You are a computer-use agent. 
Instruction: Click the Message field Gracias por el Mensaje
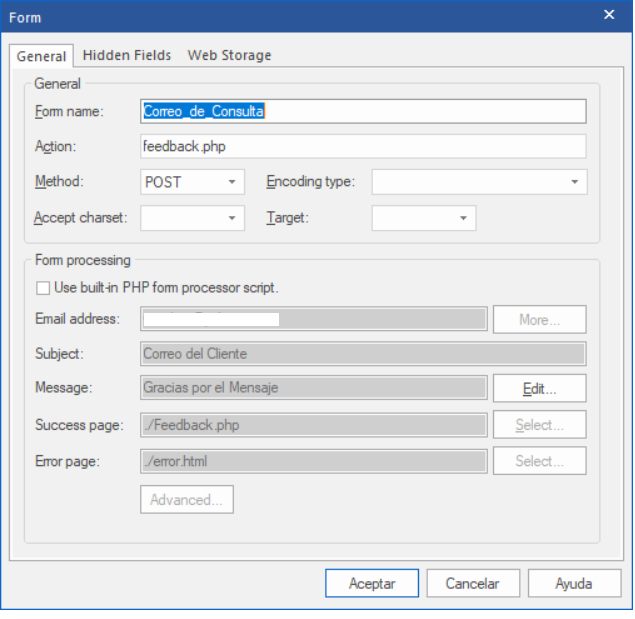(314, 388)
